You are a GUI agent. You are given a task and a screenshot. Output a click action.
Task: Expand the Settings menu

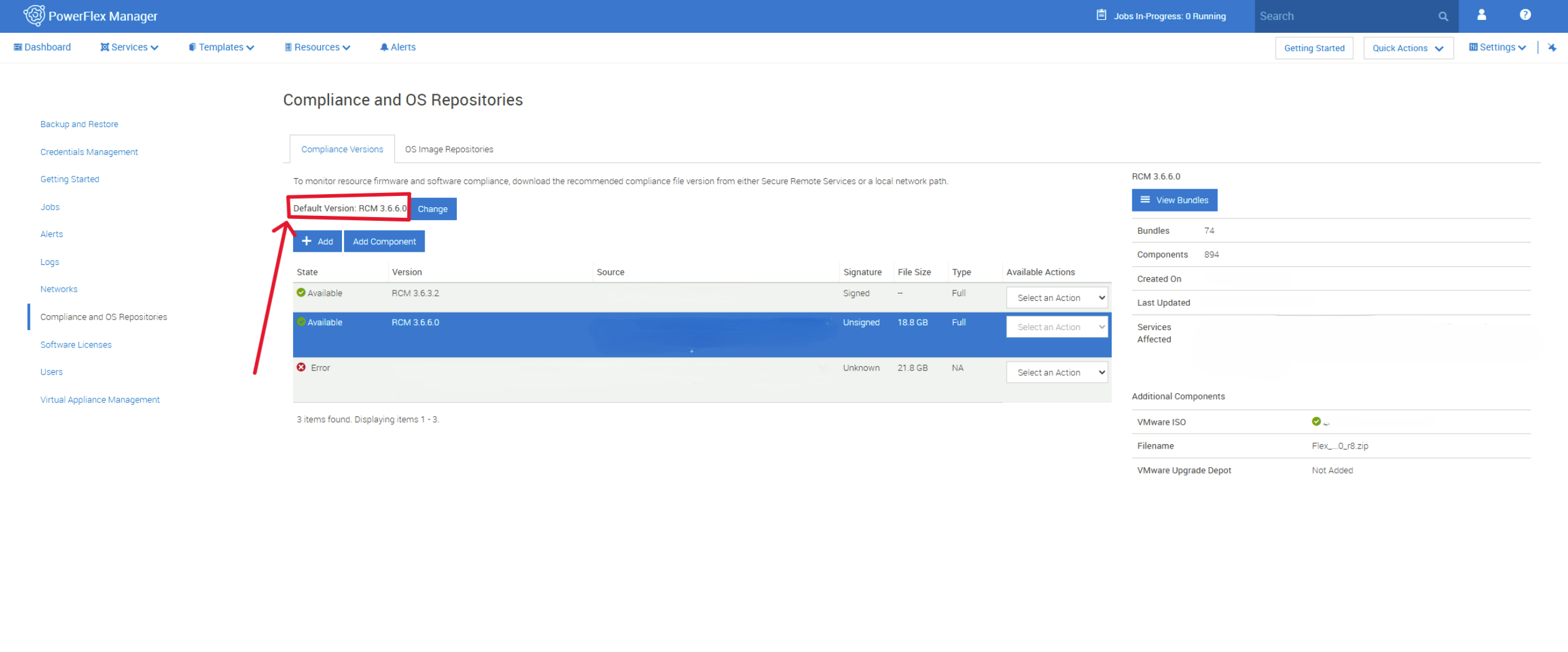1497,47
